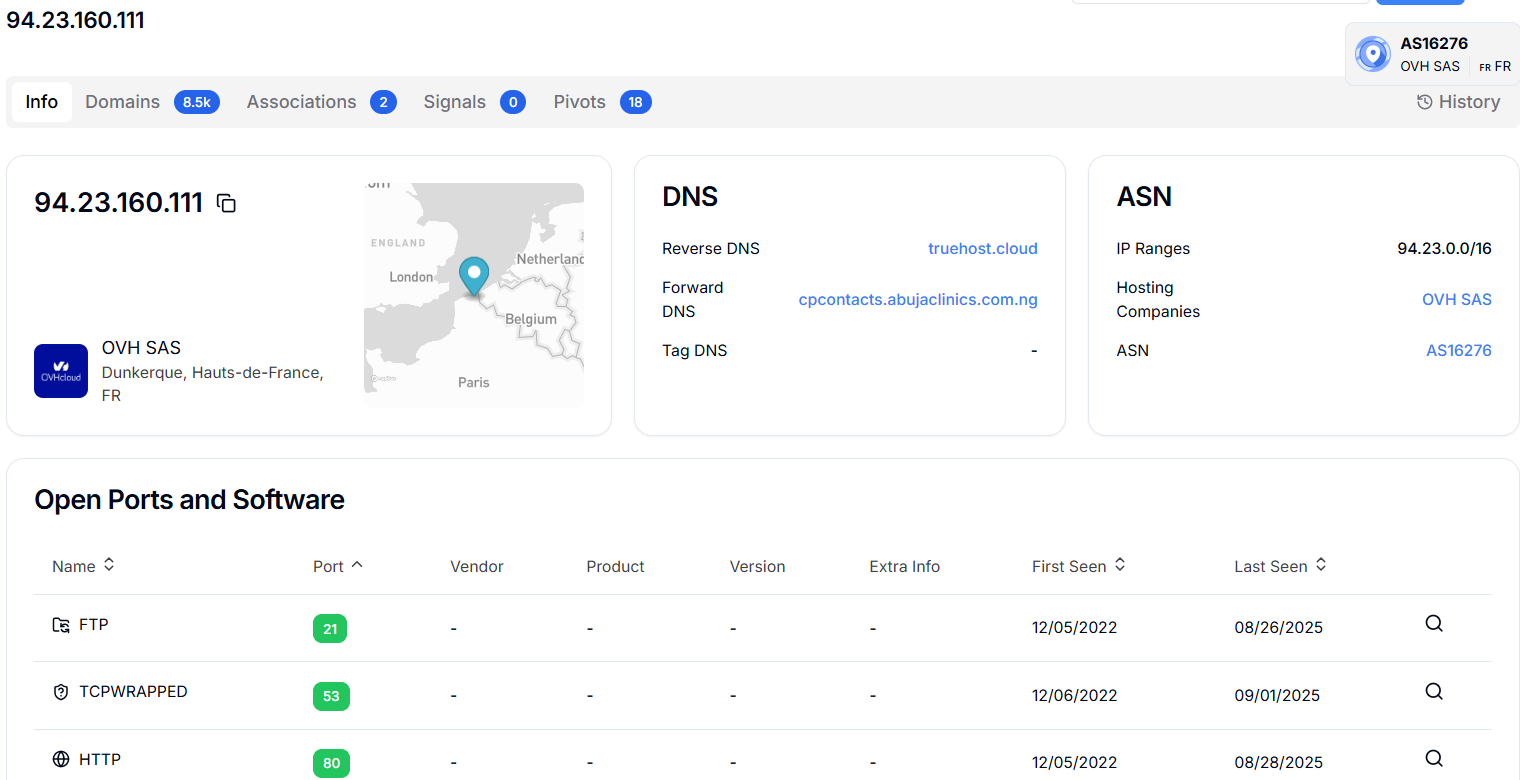Follow the truehost.cloud reverse DNS link

click(x=983, y=249)
